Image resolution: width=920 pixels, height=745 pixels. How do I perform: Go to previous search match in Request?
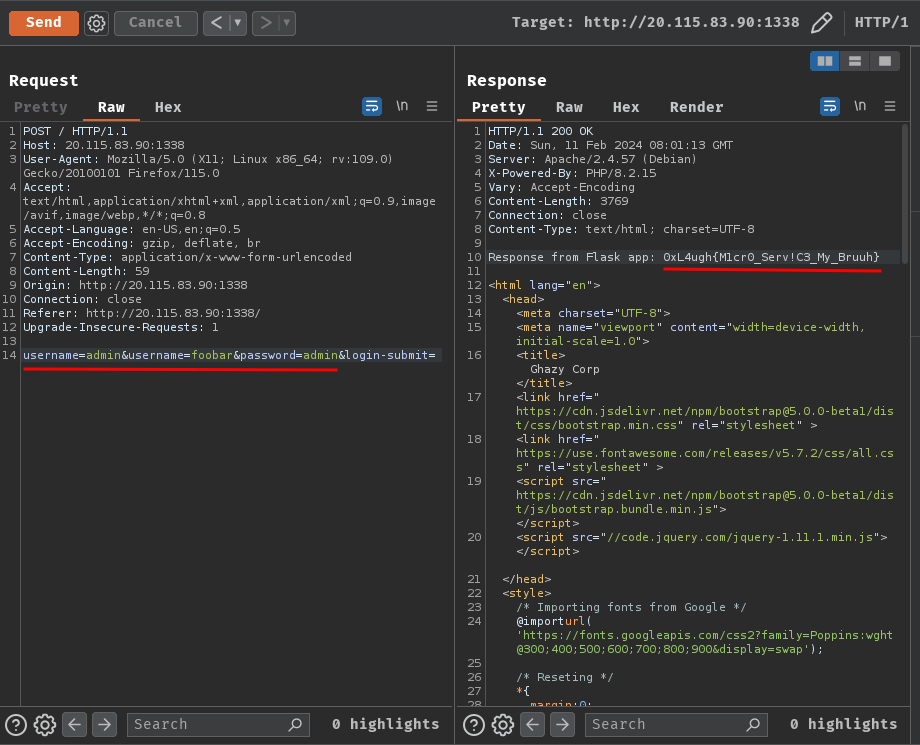75,725
